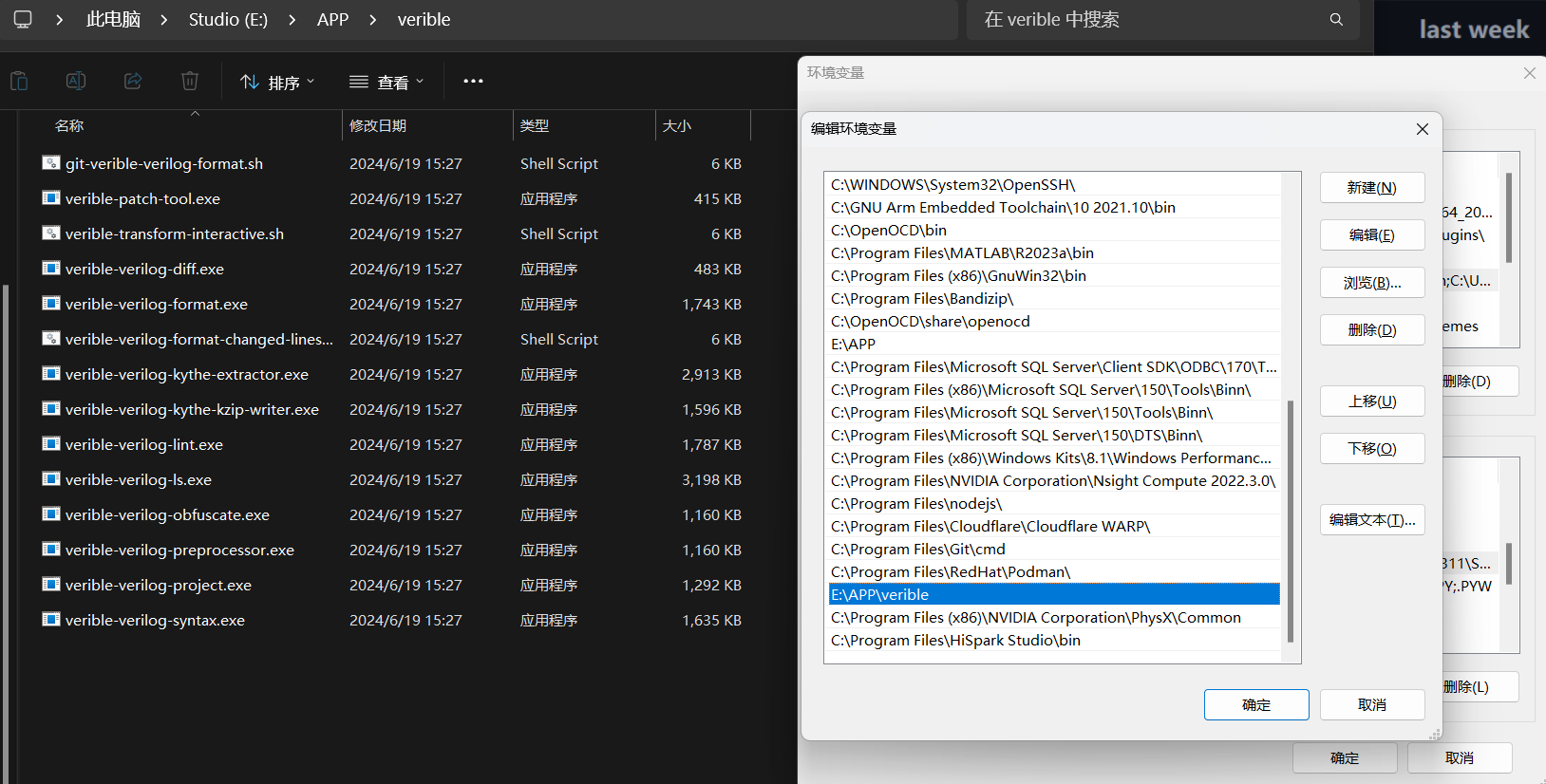Click 浏览(B)... button

1372,283
